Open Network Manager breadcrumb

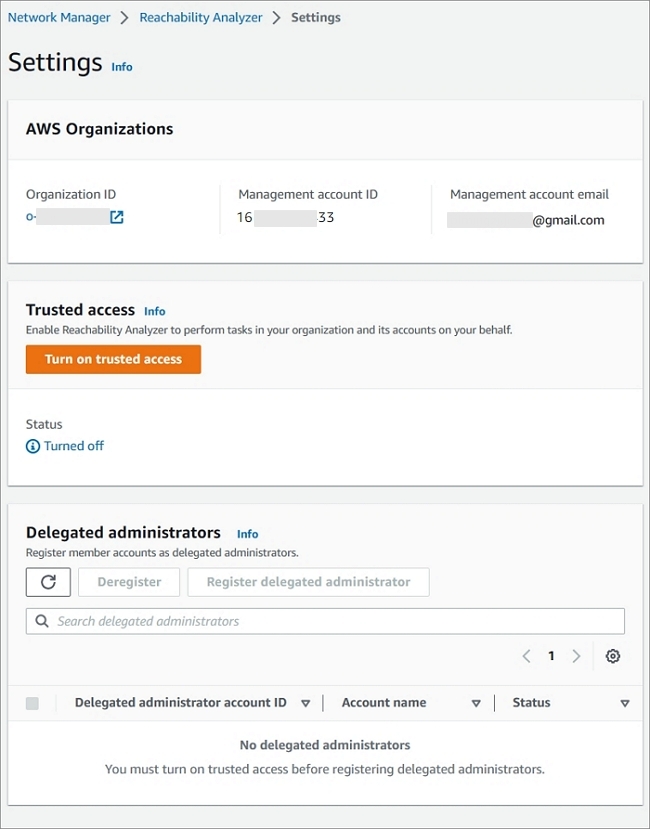tap(59, 17)
